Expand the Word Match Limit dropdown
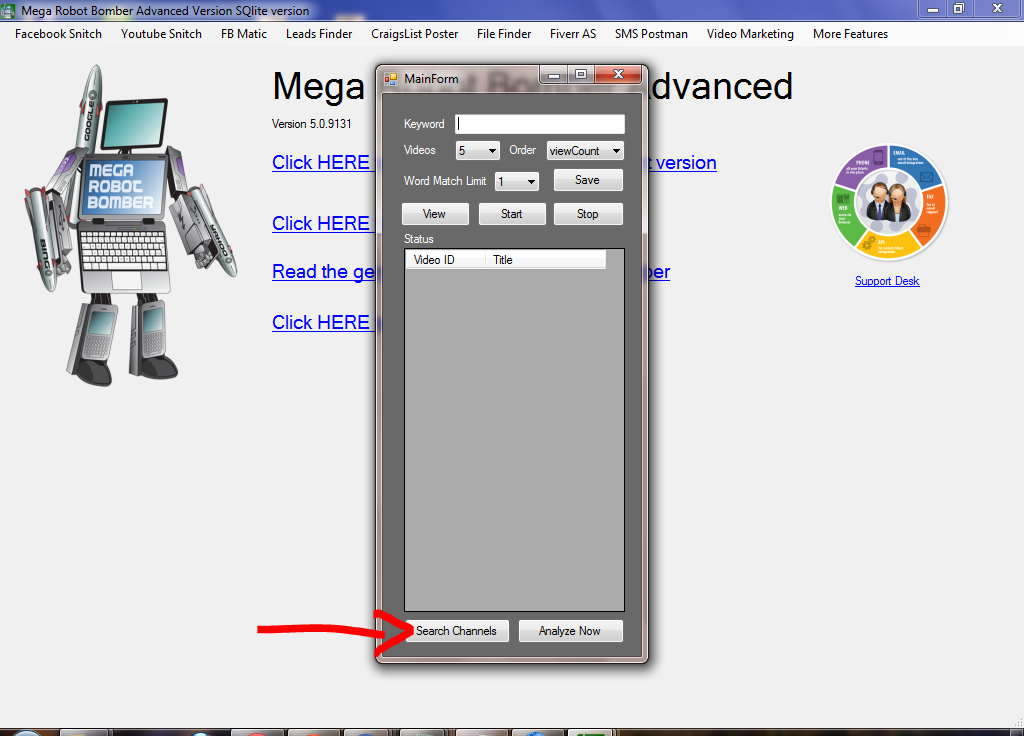This screenshot has width=1024, height=736. [x=517, y=182]
